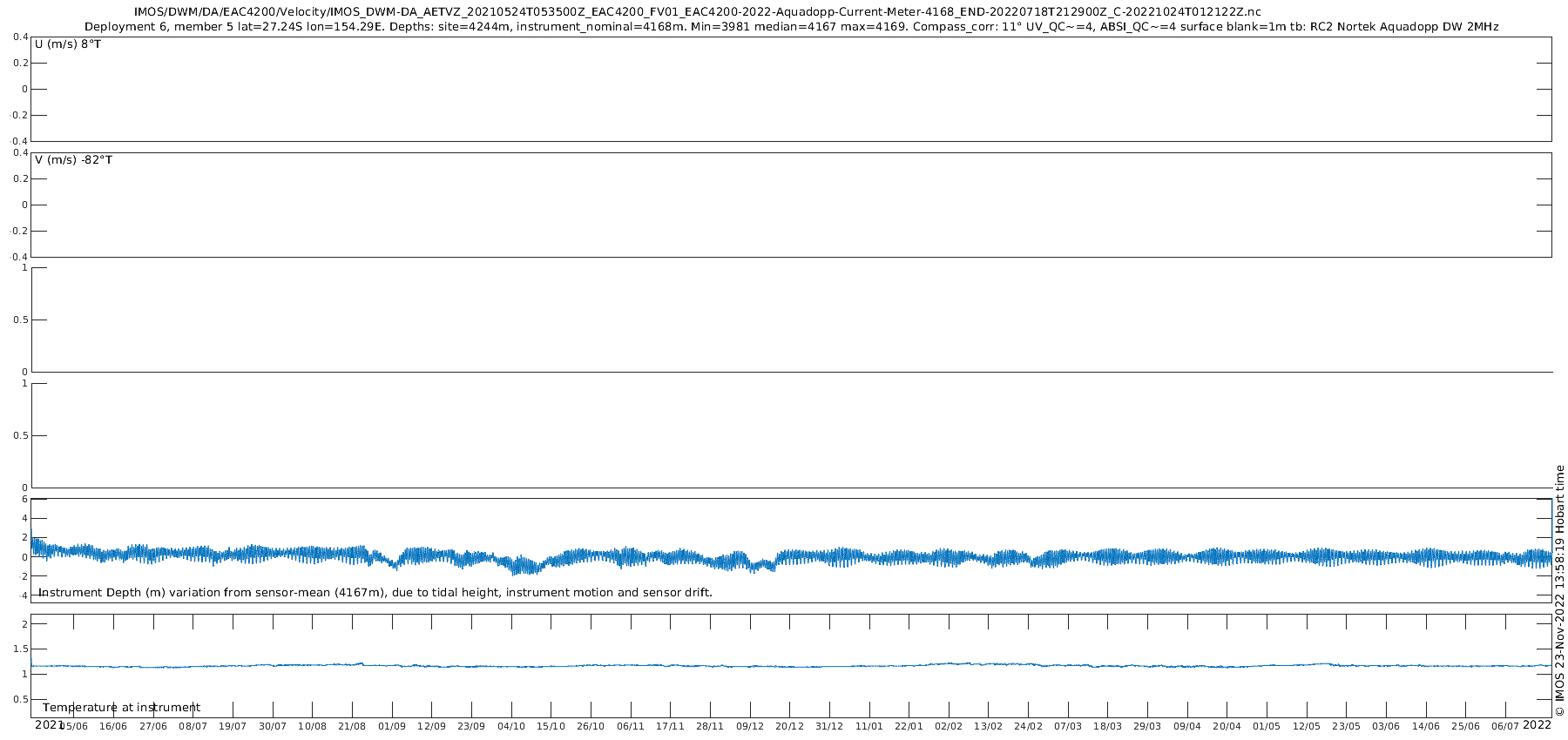
Task: Click the file path title ending in .nc
Action: pos(697,12)
